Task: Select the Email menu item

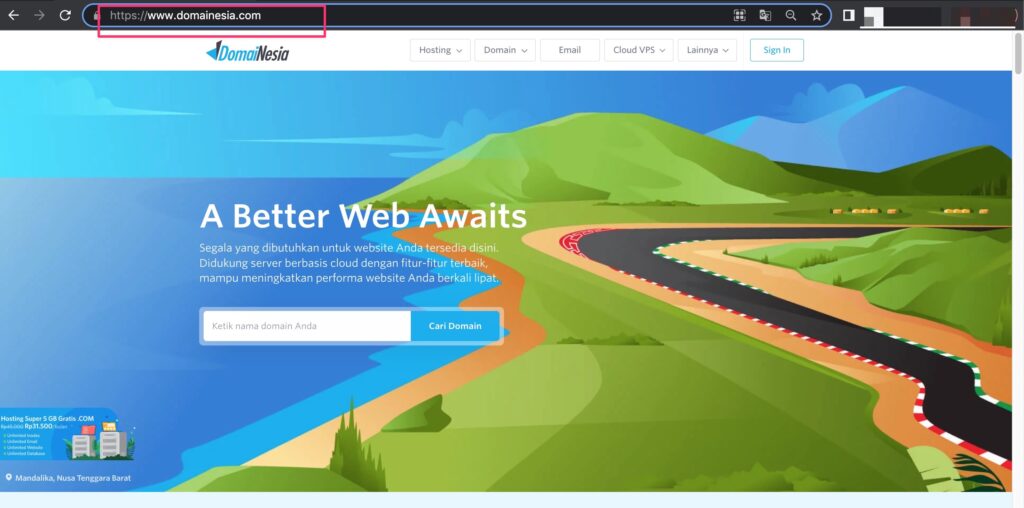Action: [x=570, y=50]
